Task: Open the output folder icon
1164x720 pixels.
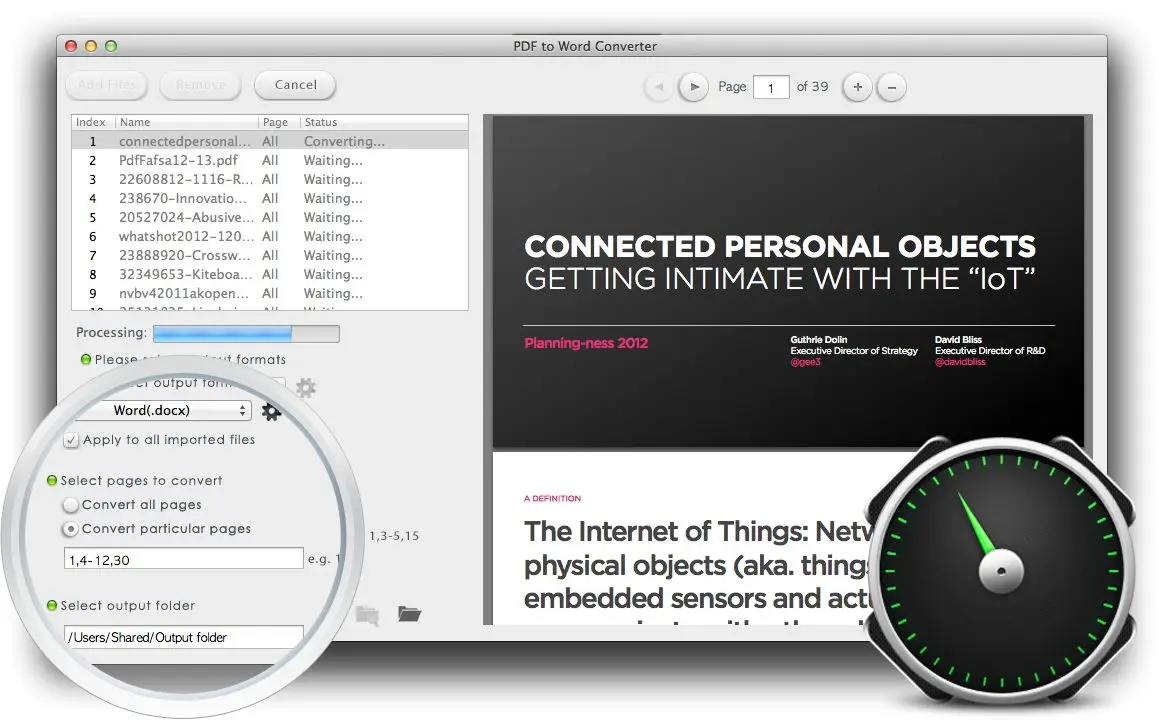Action: click(x=409, y=614)
